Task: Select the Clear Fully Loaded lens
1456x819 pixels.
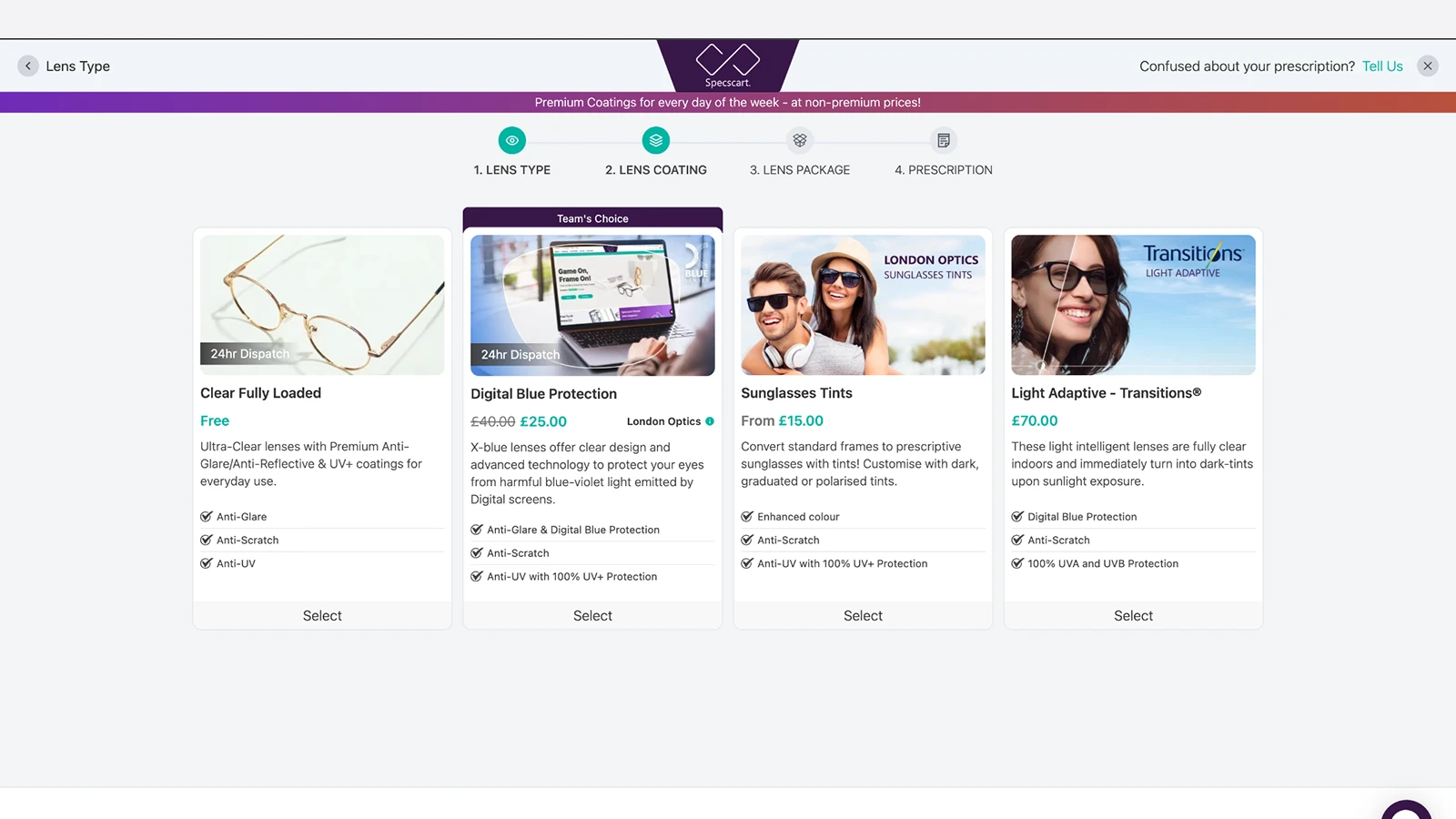Action: tap(322, 616)
